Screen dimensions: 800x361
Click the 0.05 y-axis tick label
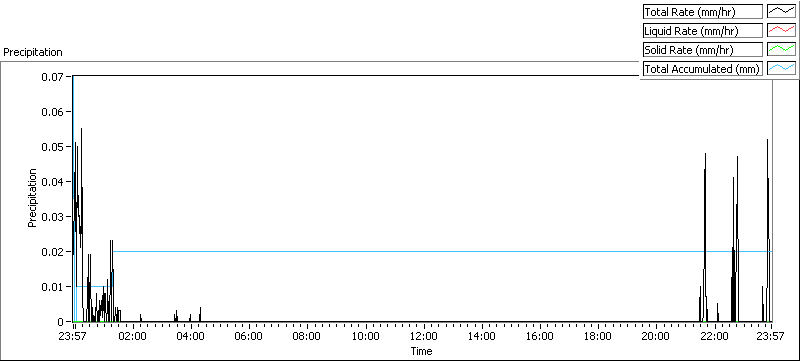click(x=53, y=147)
